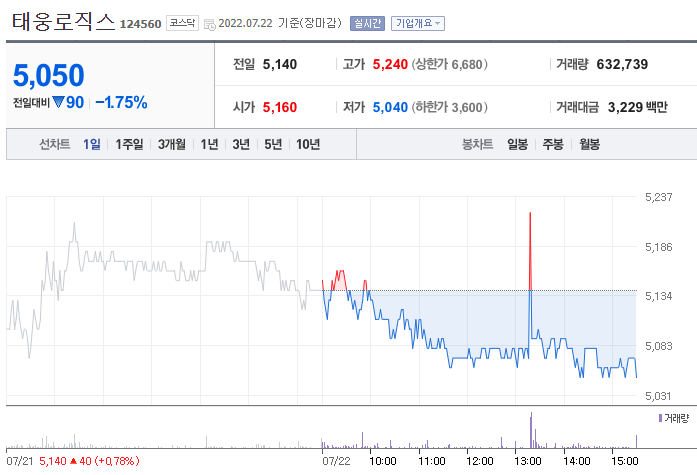The height and width of the screenshot is (475, 697).
Task: Click the 14:00 time axis label
Action: coord(577,461)
